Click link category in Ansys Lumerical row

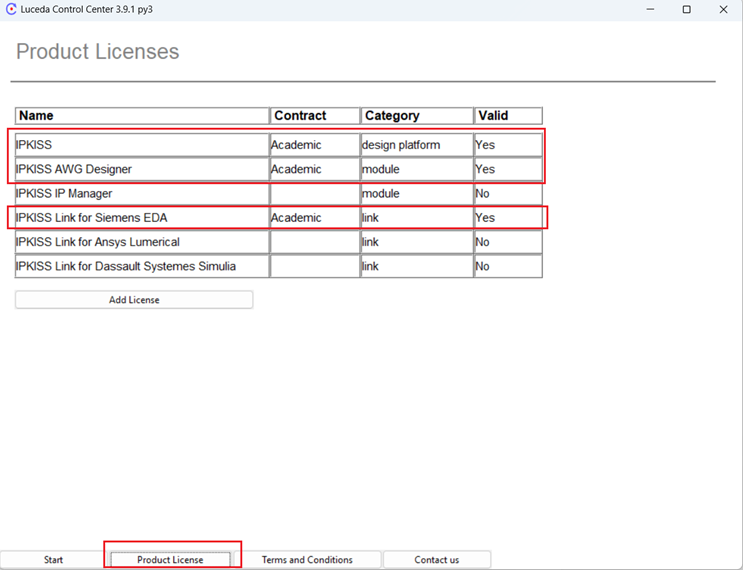click(x=417, y=242)
